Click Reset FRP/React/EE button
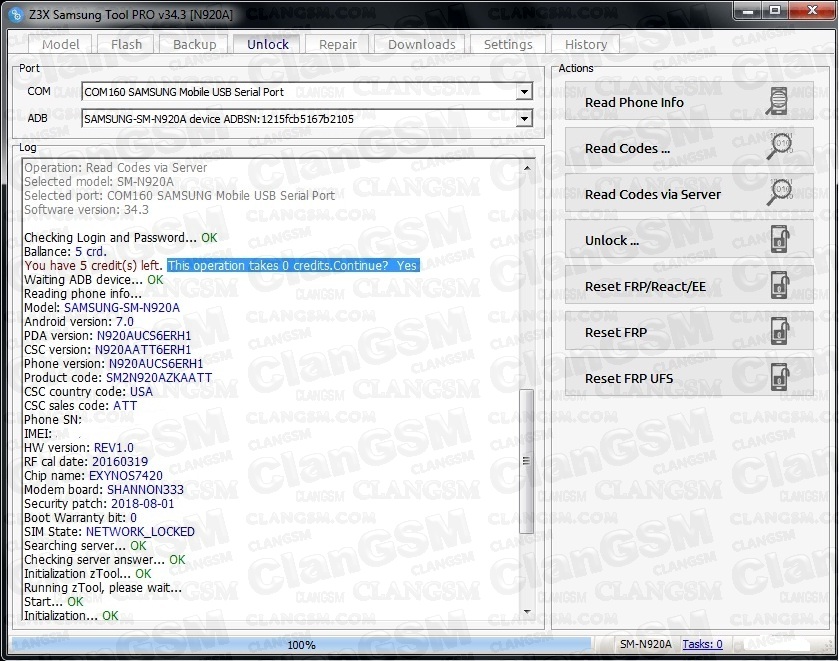Image resolution: width=839 pixels, height=661 pixels. coord(689,285)
